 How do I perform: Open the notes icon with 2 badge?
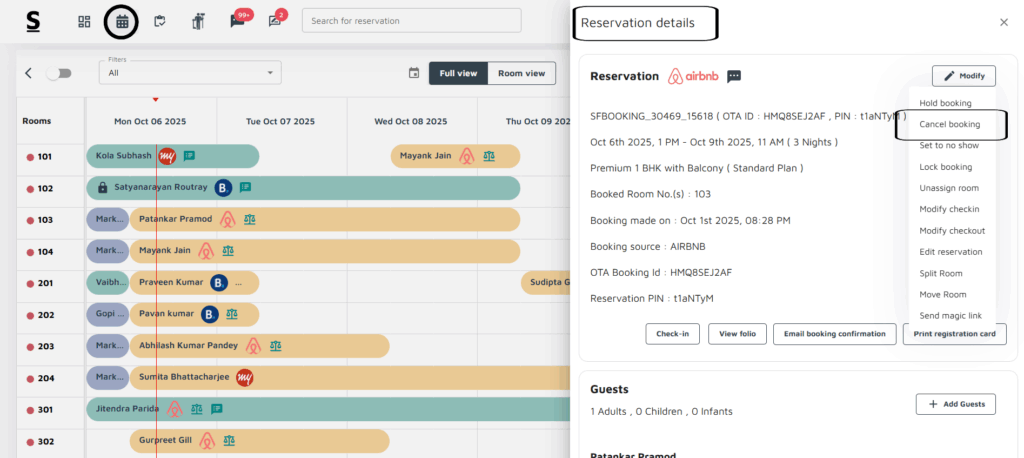click(275, 21)
